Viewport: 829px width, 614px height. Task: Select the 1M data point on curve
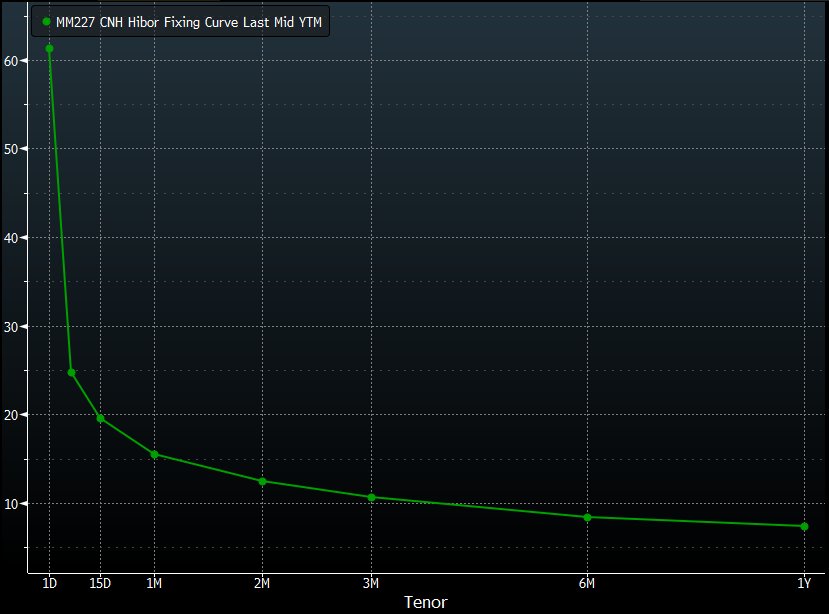(x=154, y=454)
